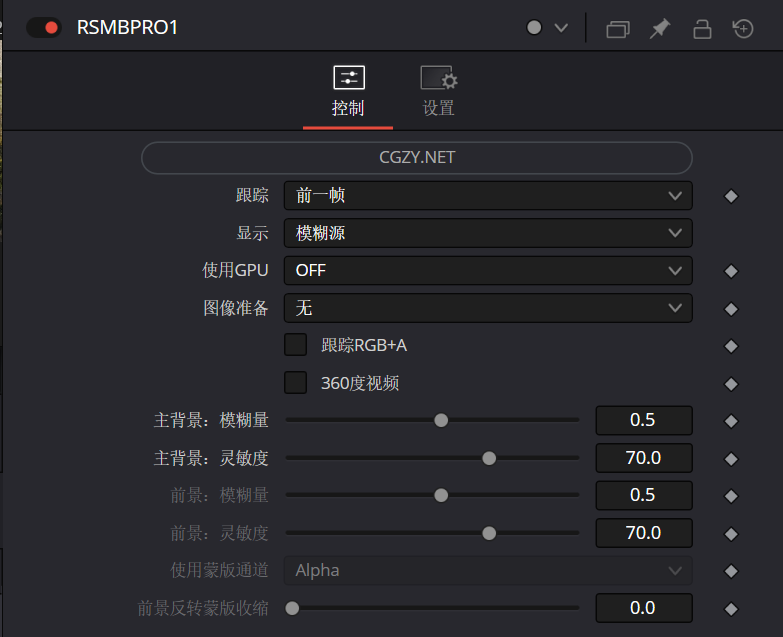Open the node color dot menu
This screenshot has width=783, height=637.
(546, 28)
